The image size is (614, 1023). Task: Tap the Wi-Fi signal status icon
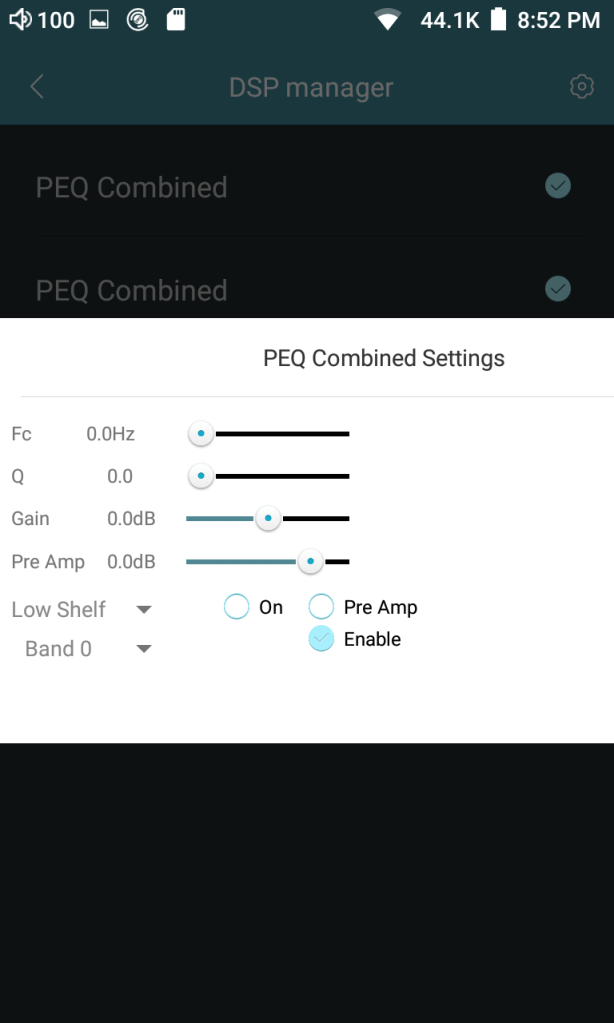[x=387, y=20]
